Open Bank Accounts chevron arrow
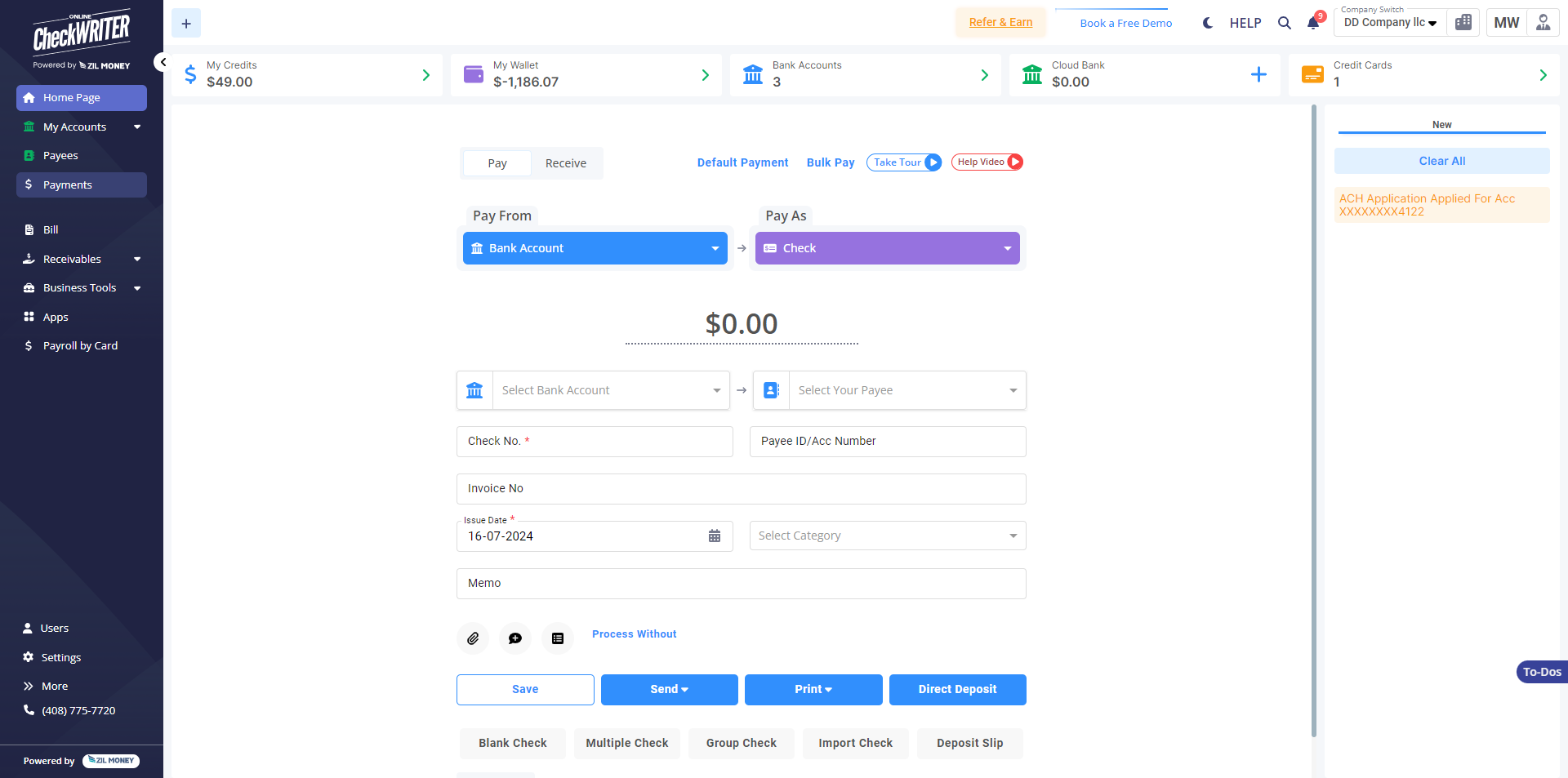Screen dimensions: 1568x778 pyautogui.click(x=985, y=75)
